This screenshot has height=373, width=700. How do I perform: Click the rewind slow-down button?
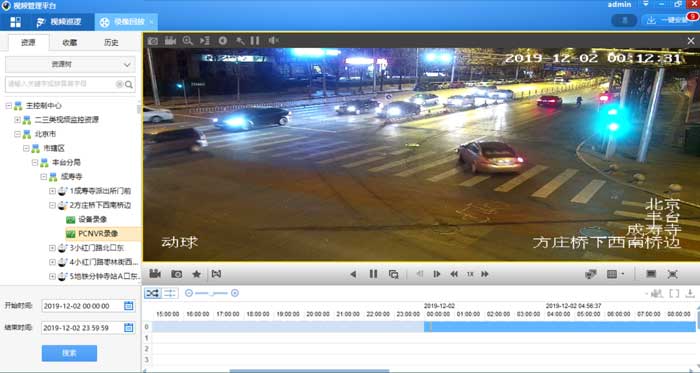(454, 274)
